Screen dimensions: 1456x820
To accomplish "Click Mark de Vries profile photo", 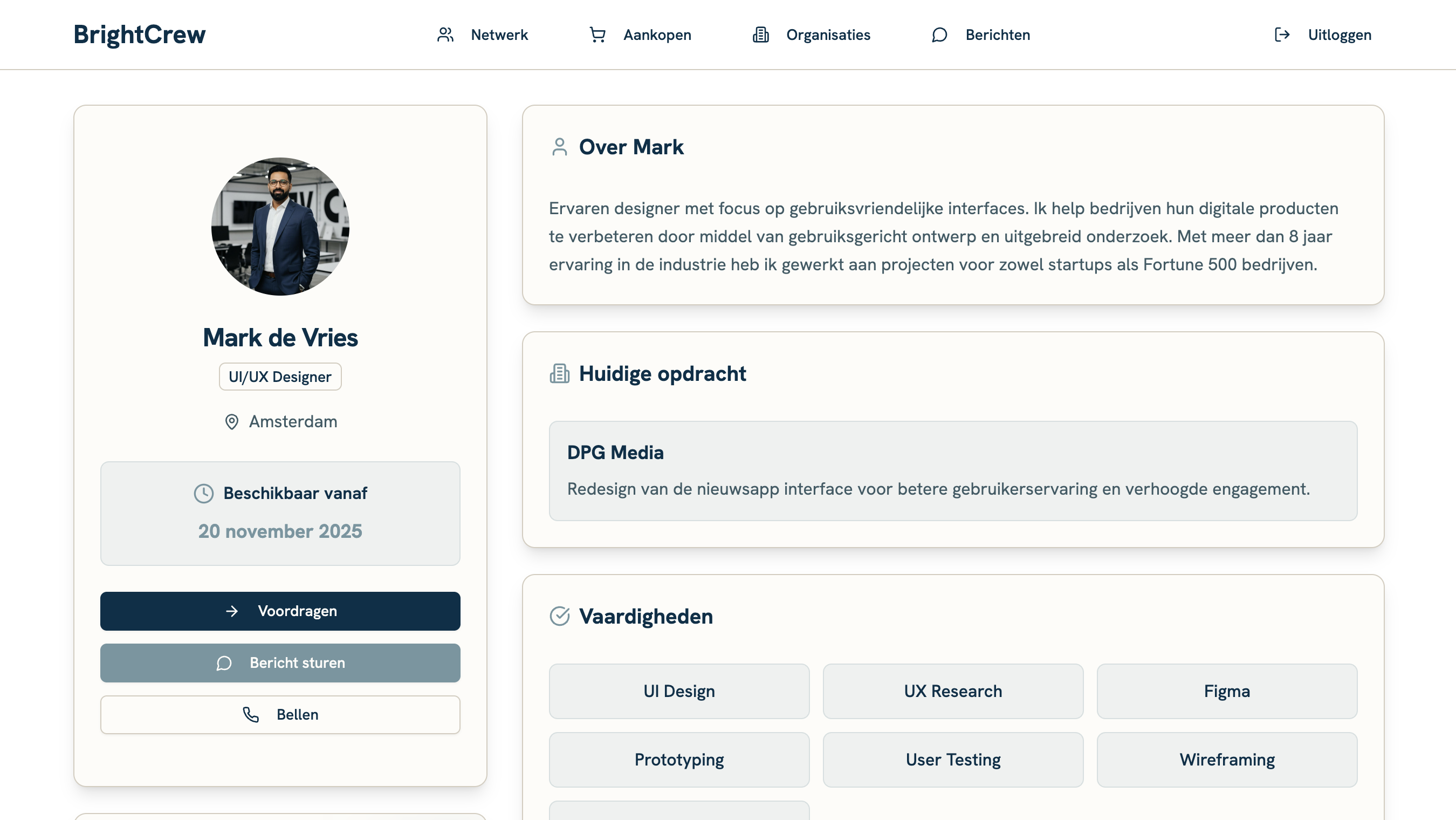I will click(280, 226).
